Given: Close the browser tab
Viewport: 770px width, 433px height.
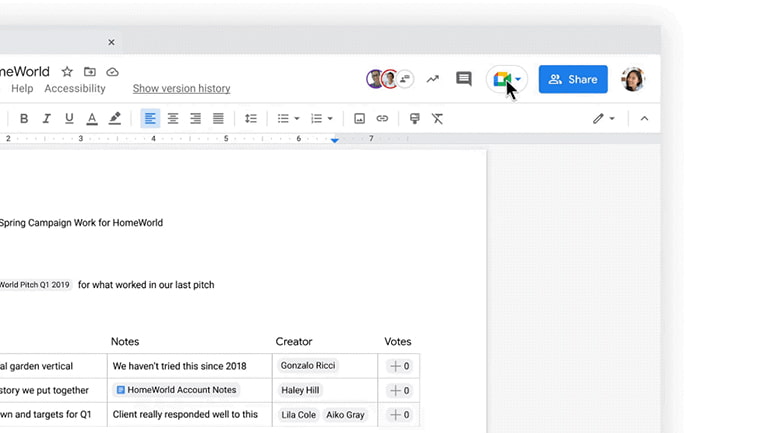Looking at the screenshot, I should tap(111, 42).
